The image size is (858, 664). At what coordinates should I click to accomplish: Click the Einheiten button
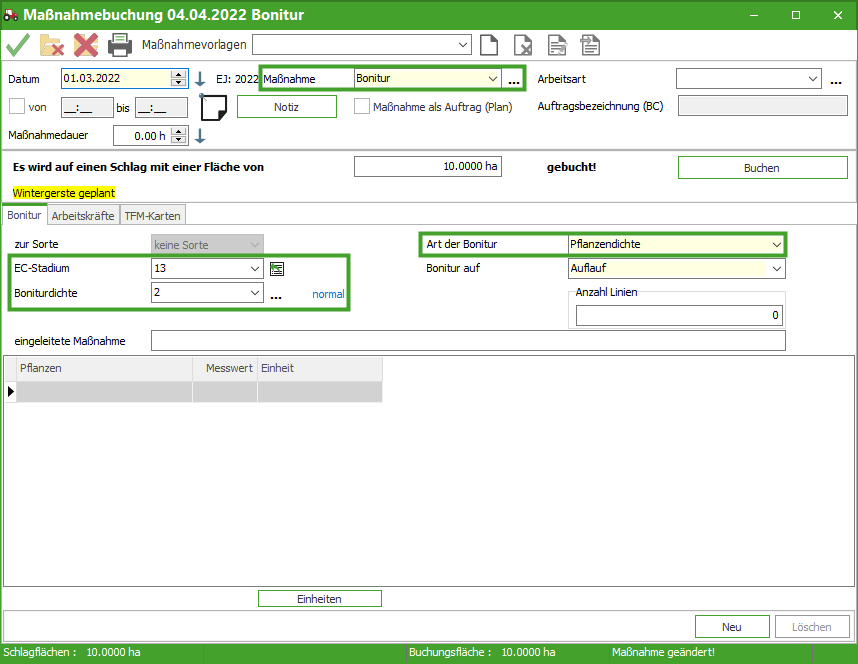tap(319, 599)
